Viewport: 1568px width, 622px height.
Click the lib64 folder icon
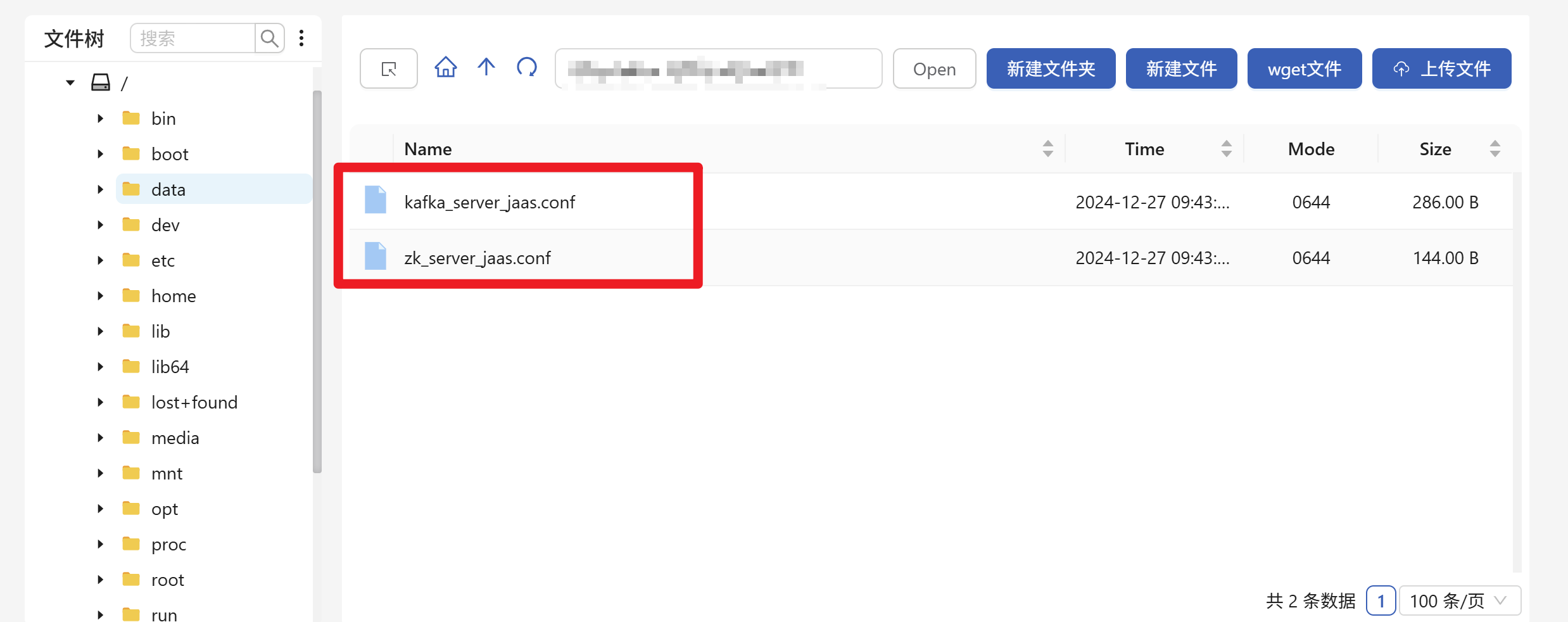[x=131, y=367]
